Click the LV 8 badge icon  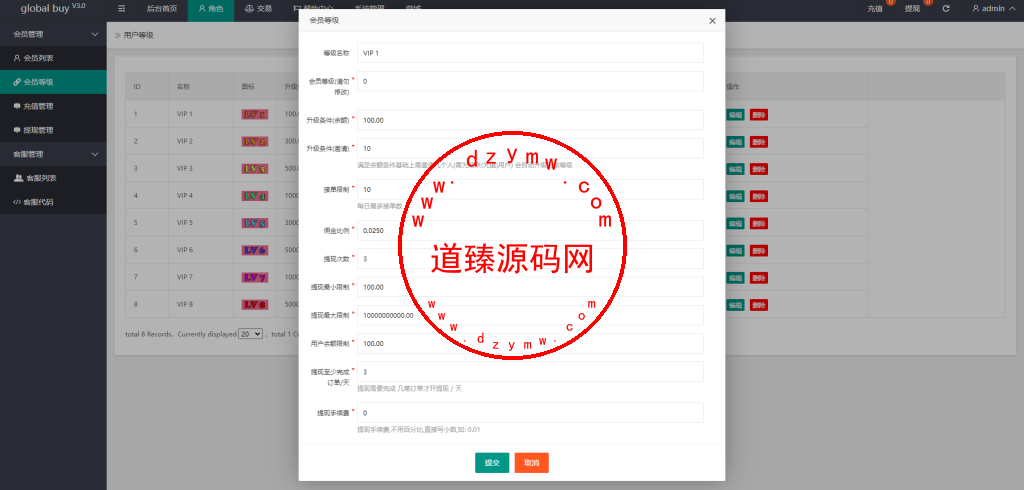click(x=255, y=304)
